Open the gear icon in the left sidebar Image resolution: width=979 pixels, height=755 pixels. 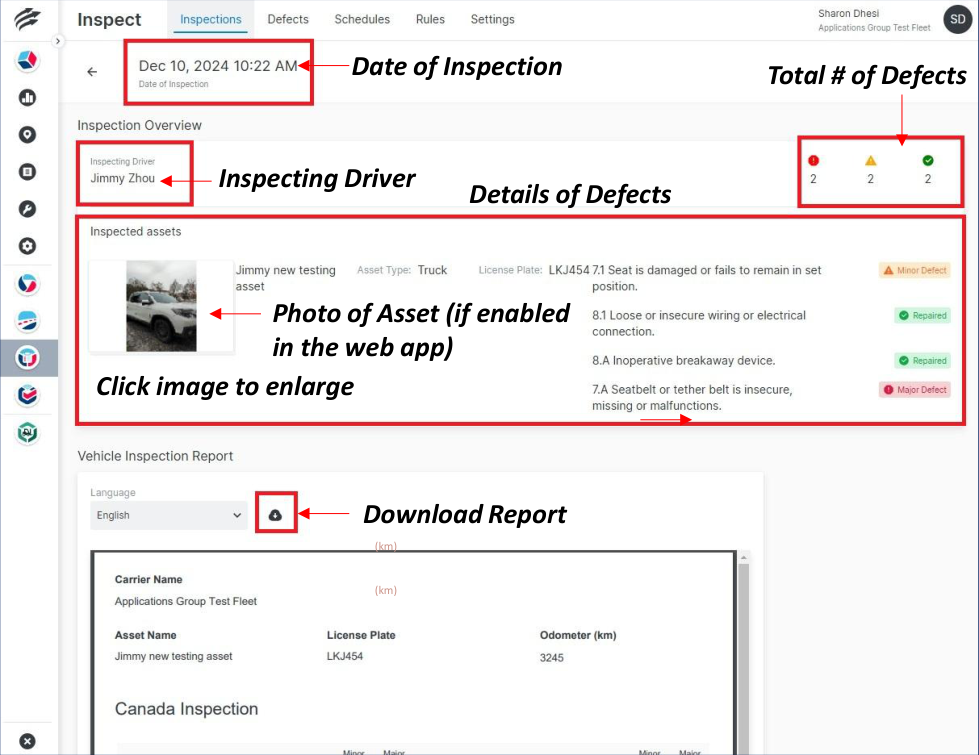(x=27, y=245)
